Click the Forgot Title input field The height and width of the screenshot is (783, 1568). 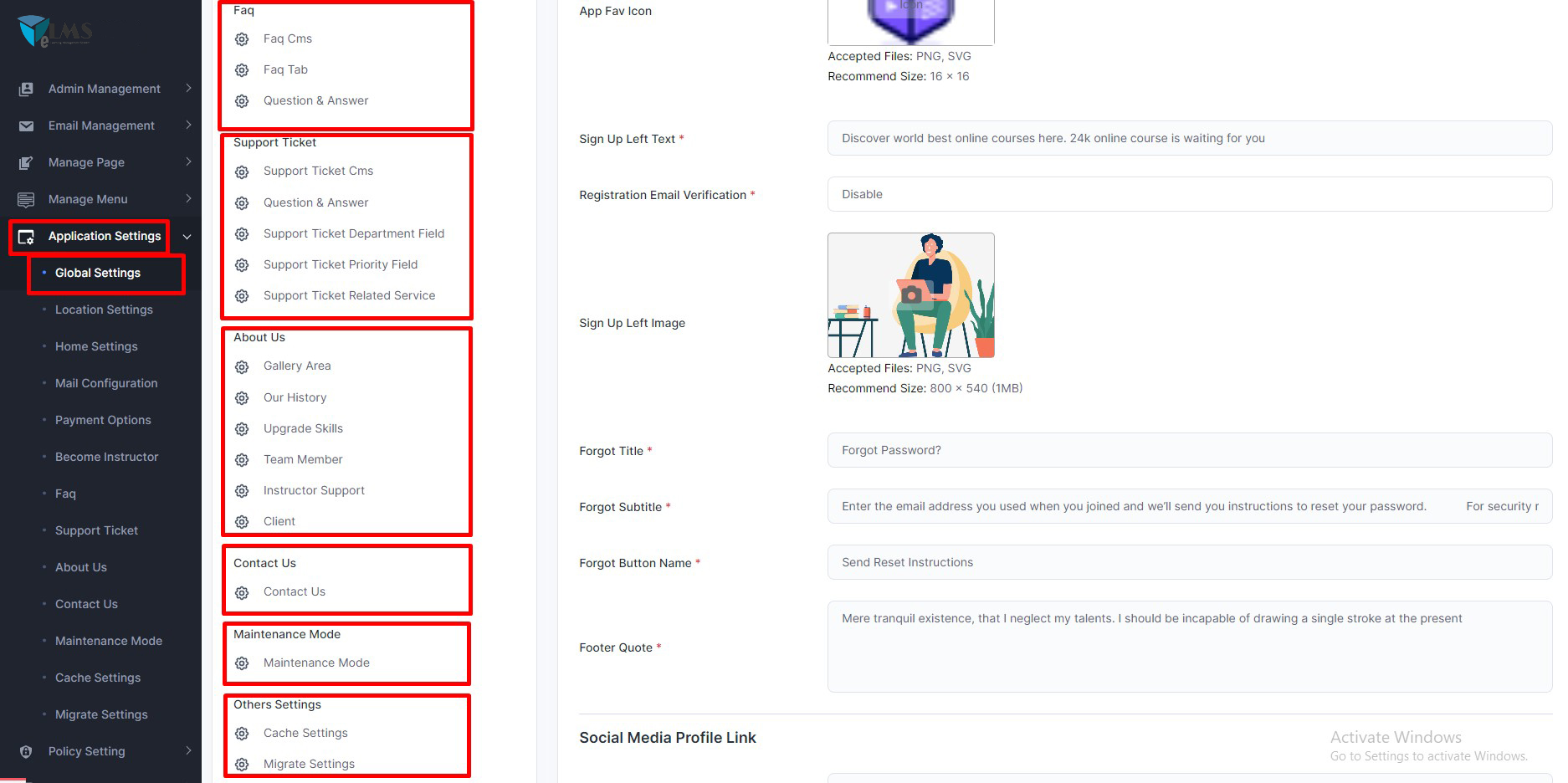[x=1188, y=450]
